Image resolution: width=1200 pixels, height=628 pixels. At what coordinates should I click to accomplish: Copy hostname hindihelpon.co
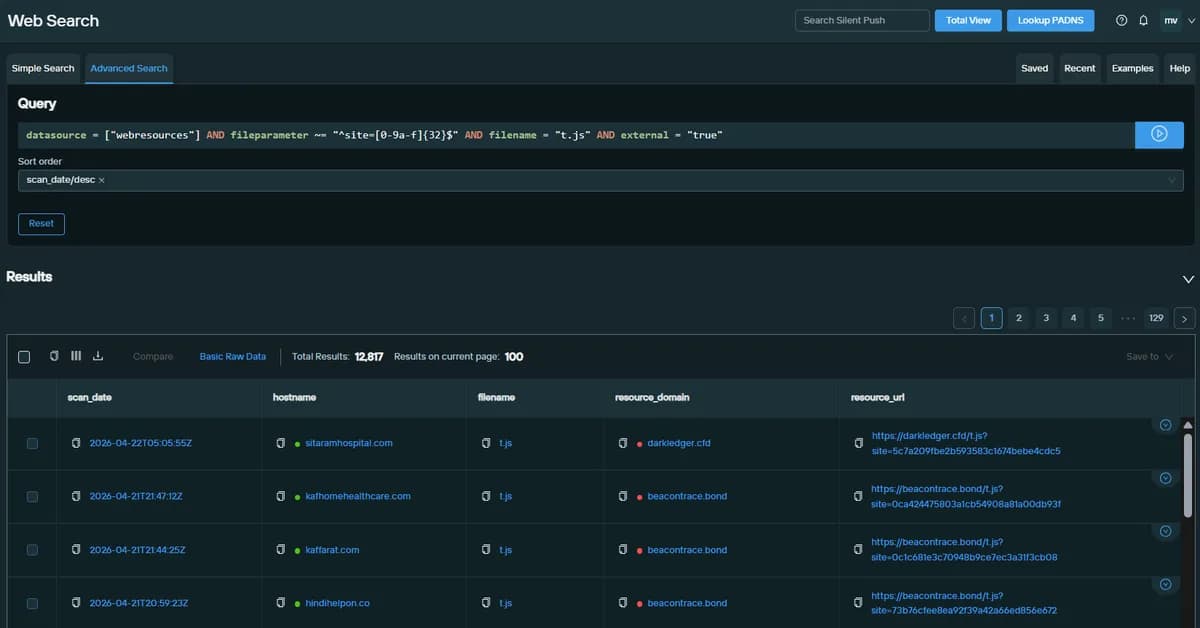point(281,603)
